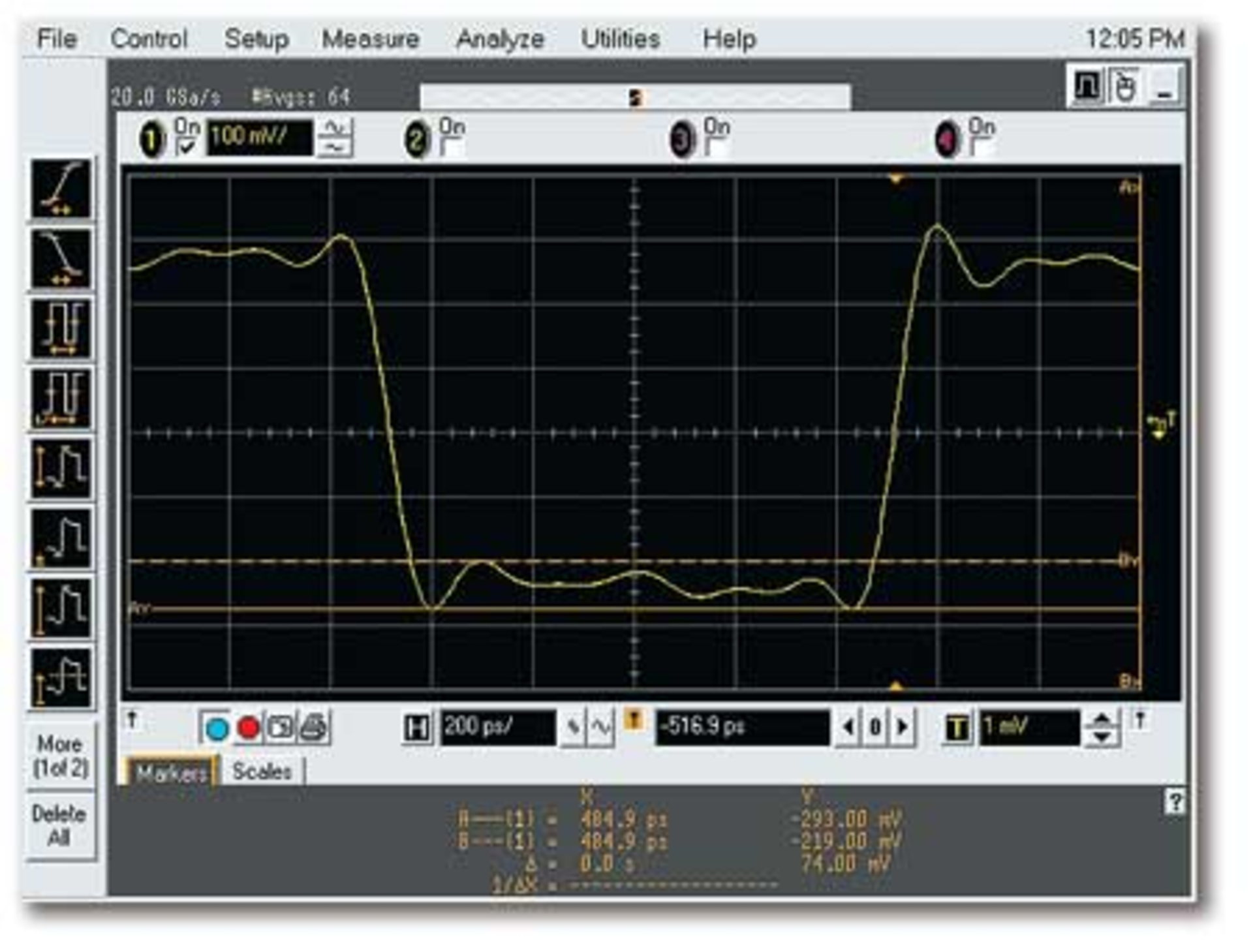
Task: Click the 200 ps/ timebase field
Action: point(498,727)
